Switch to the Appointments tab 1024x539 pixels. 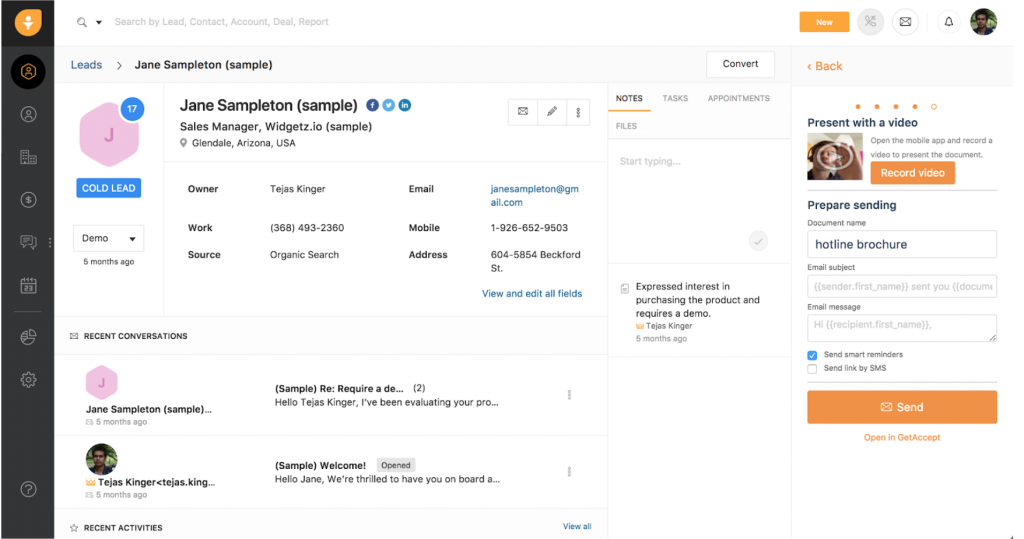pos(738,99)
